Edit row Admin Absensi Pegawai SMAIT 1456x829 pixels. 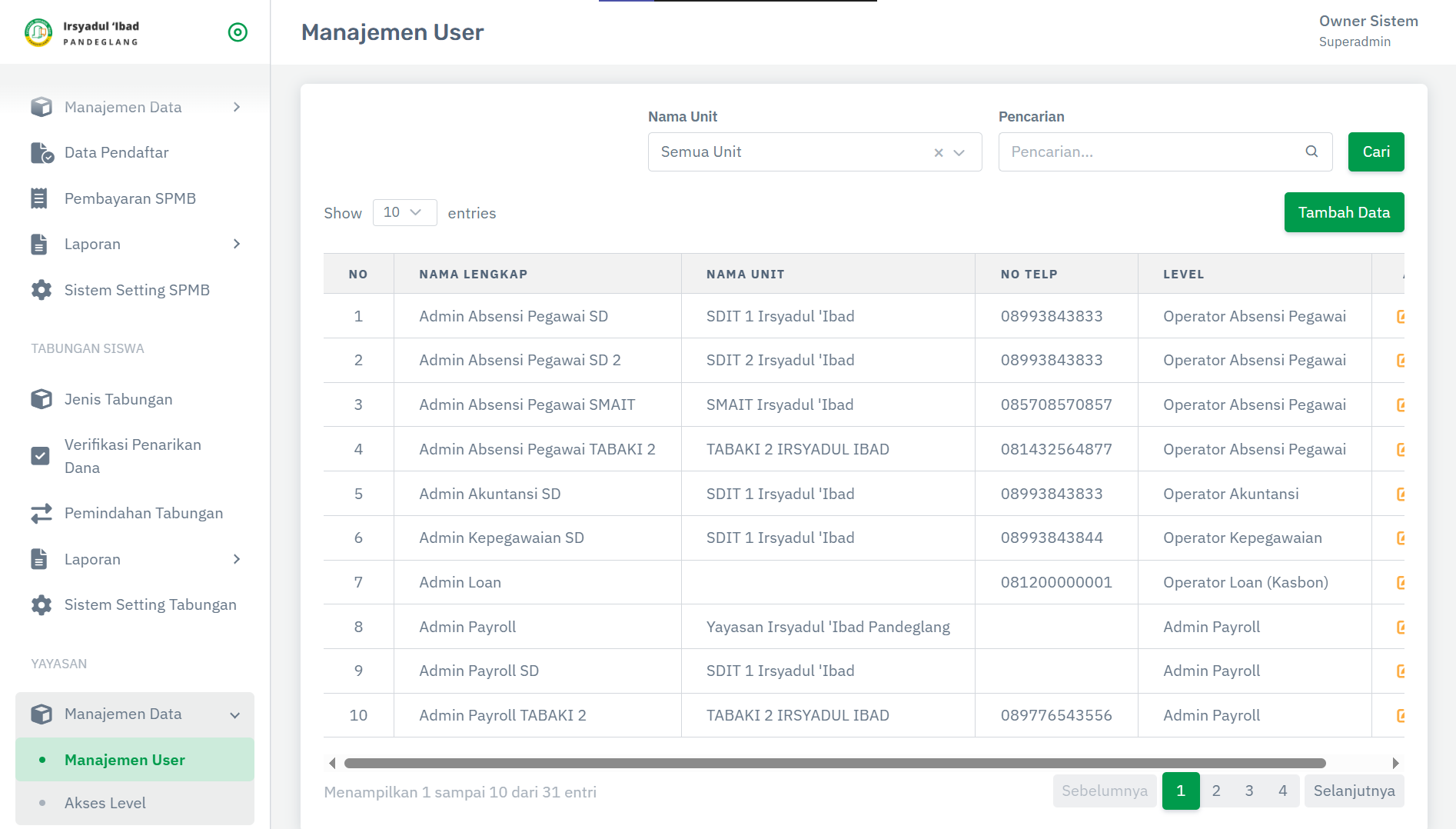1400,405
